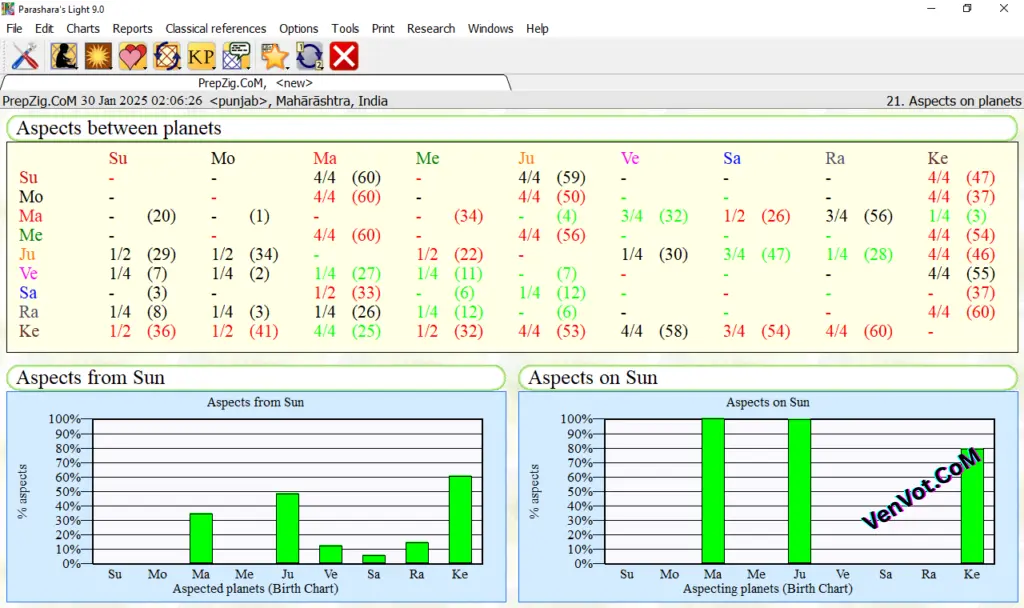Click the Mo row header in aspects table

point(31,197)
